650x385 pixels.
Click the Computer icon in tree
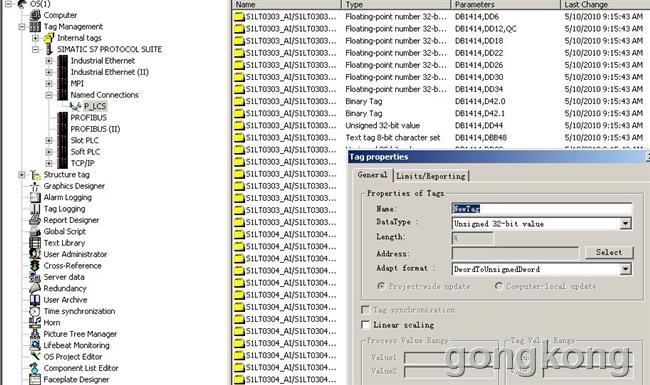35,15
